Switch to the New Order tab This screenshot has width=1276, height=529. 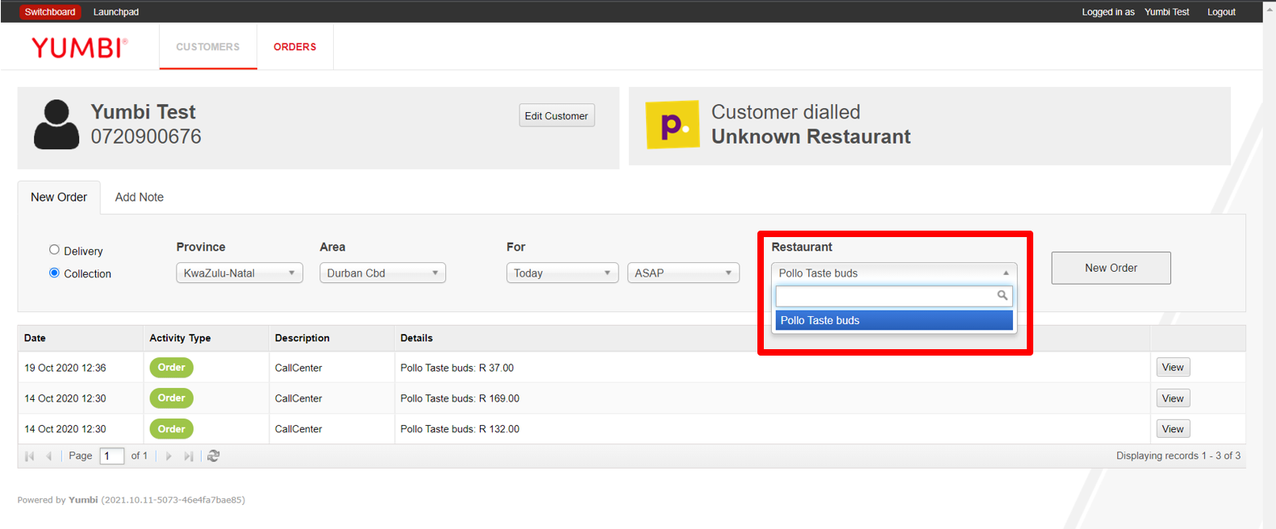pyautogui.click(x=59, y=197)
